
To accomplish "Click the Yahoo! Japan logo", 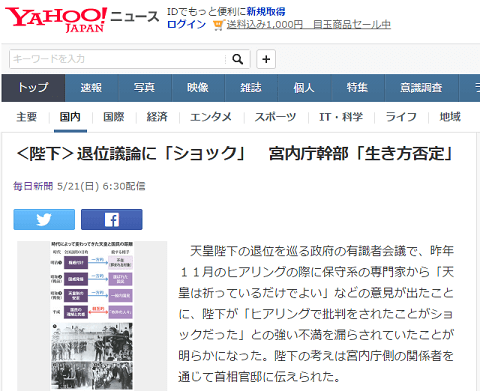I will point(56,20).
